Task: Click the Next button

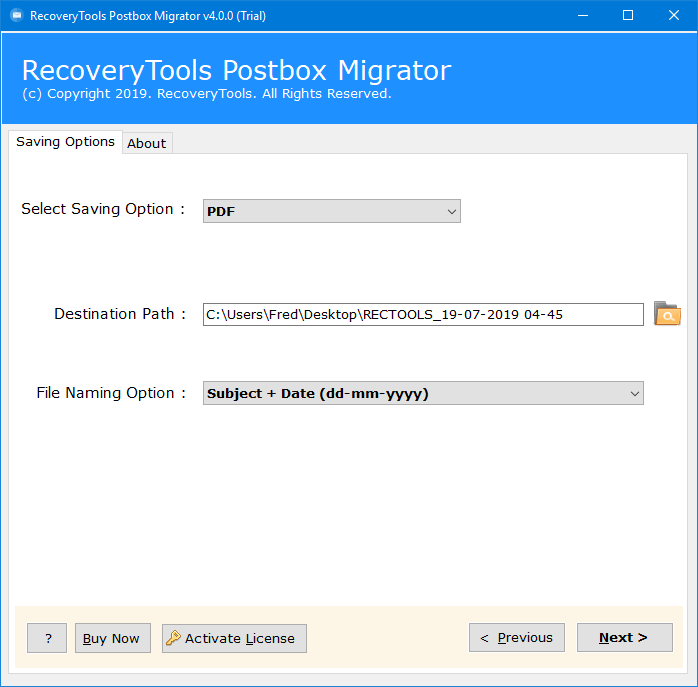Action: 625,638
